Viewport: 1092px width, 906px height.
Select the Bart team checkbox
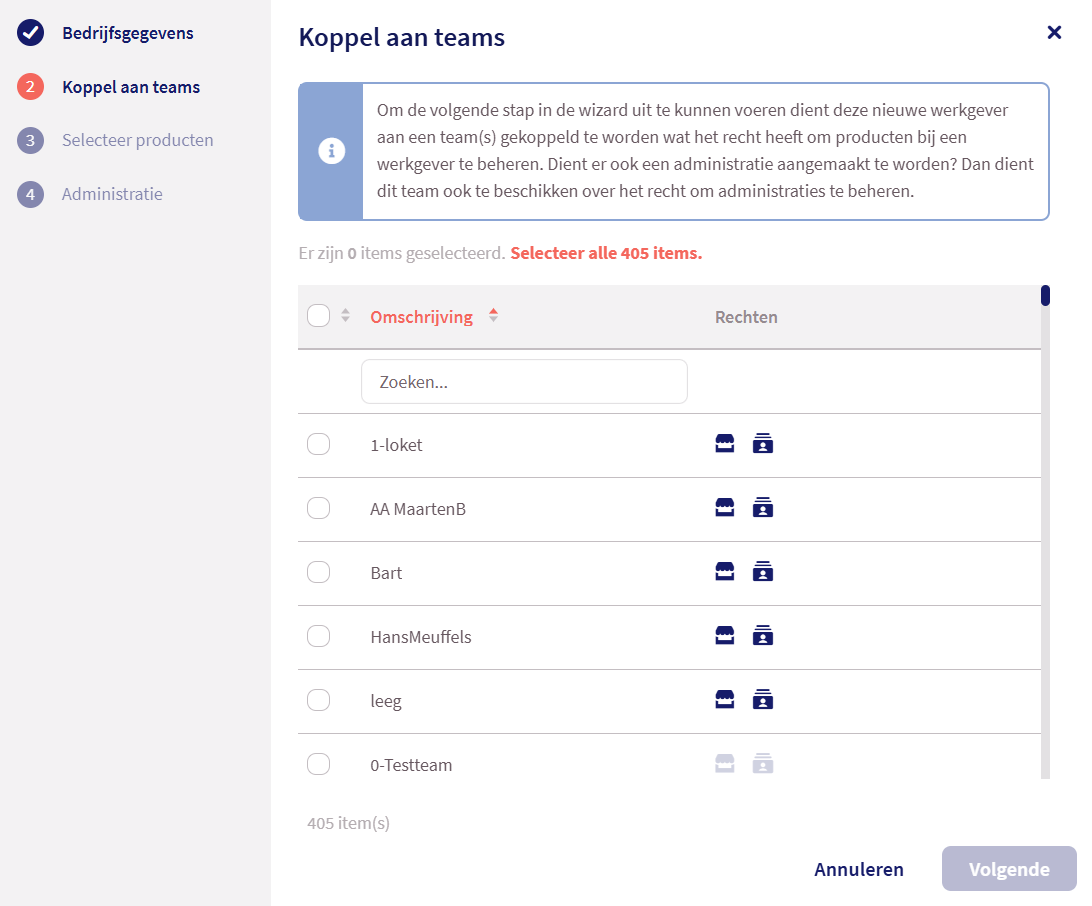point(318,573)
